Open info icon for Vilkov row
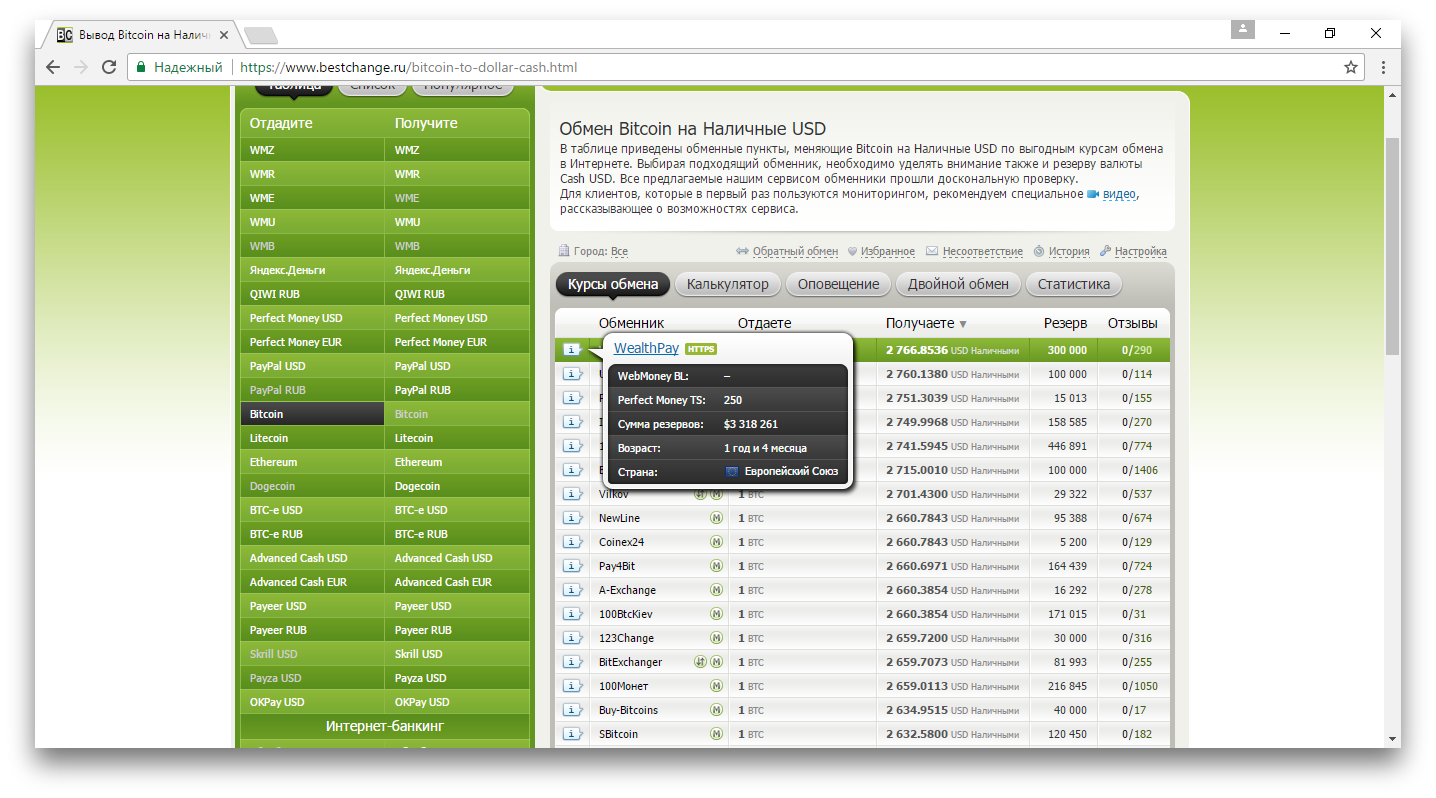The image size is (1436, 798). click(x=572, y=494)
